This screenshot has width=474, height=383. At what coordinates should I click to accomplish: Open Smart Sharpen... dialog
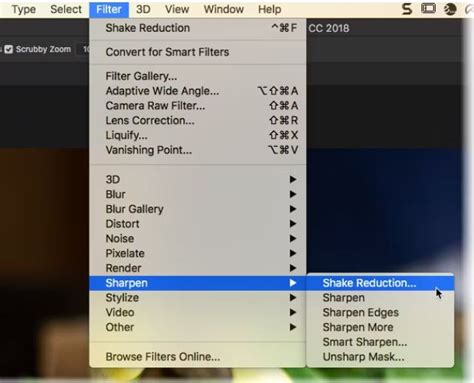(x=380, y=342)
